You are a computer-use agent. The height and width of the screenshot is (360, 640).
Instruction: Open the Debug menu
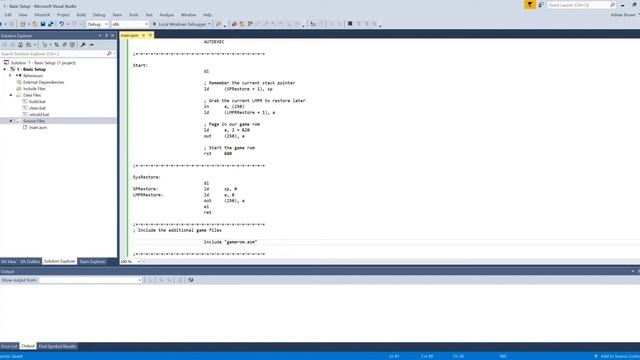click(x=99, y=15)
